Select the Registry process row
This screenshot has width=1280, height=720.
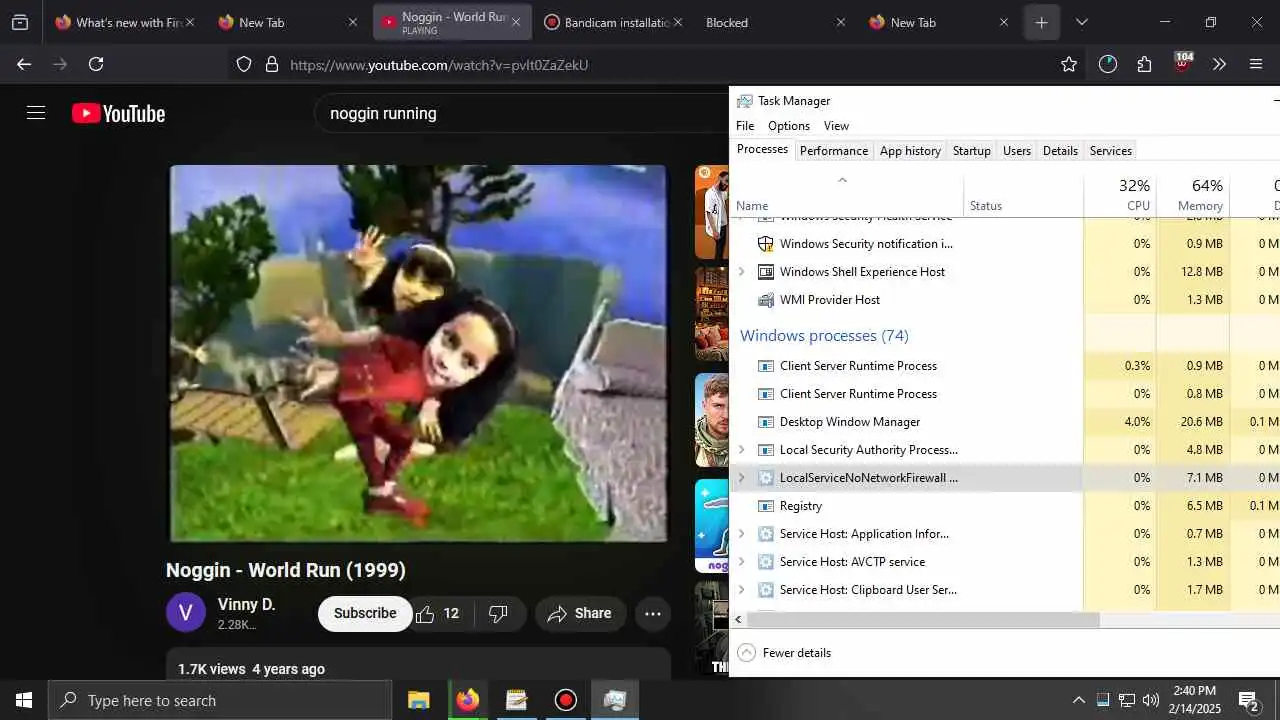coord(1005,506)
